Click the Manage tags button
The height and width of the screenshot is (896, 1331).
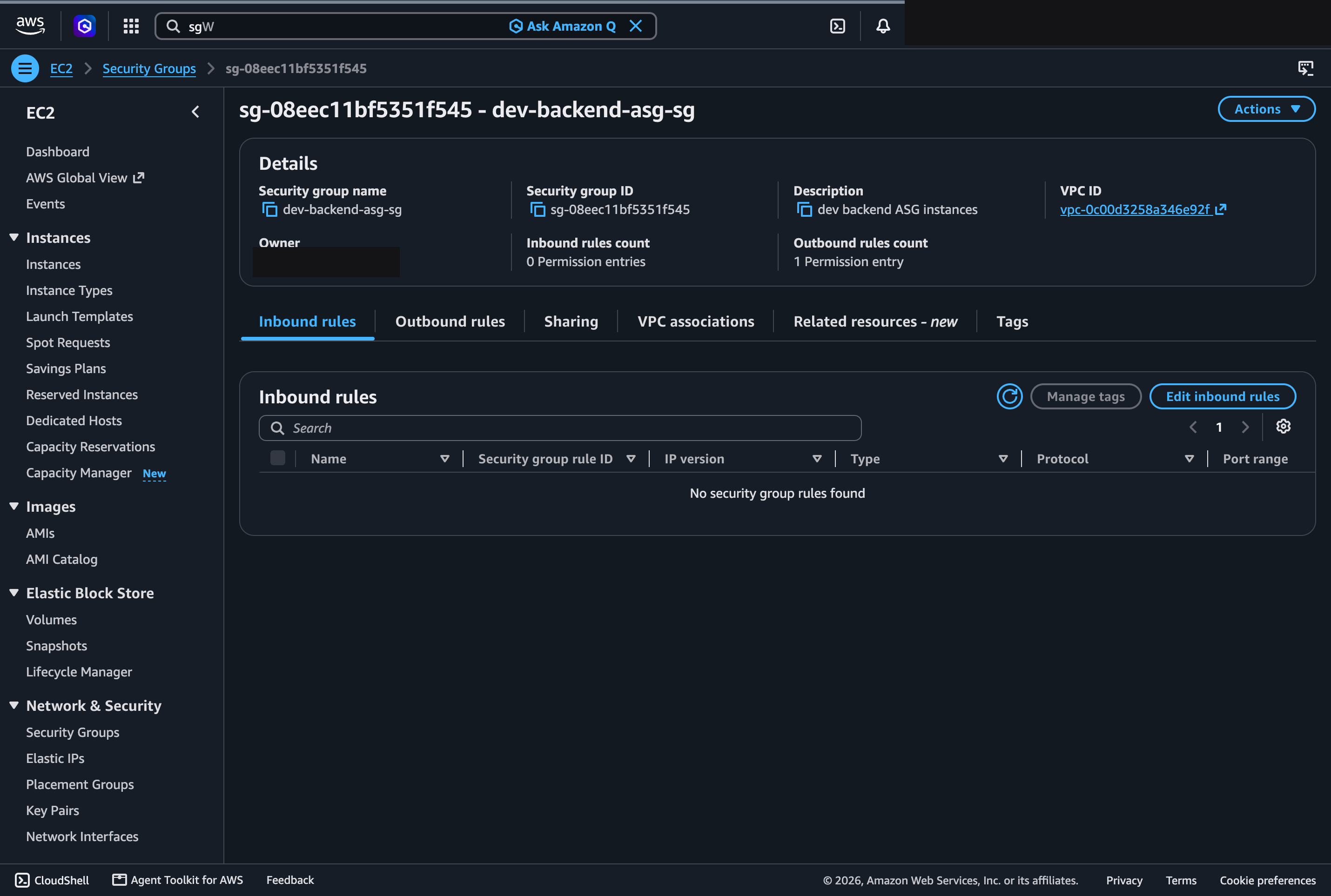point(1085,396)
